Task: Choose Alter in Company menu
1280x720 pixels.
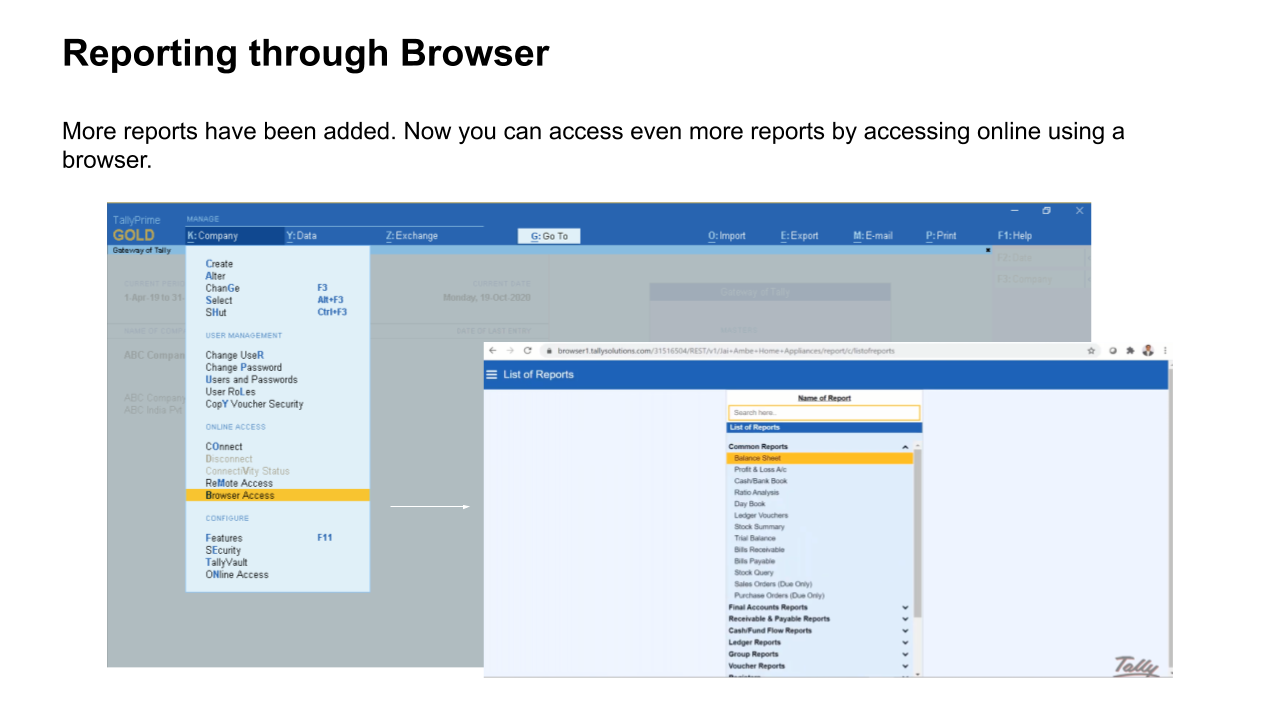Action: pos(216,276)
